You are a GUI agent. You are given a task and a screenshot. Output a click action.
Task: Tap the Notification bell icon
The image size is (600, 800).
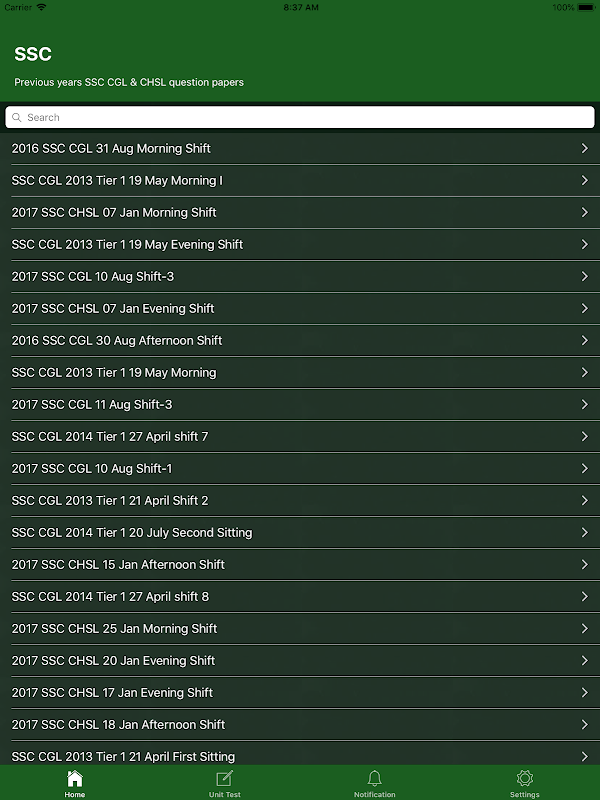(375, 779)
